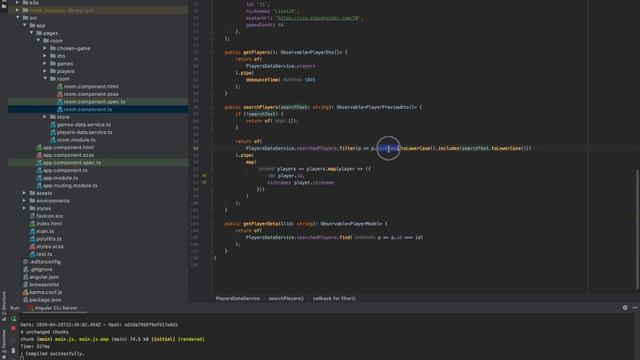Image resolution: width=640 pixels, height=360 pixels.
Task: Expand the environments folder
Action: pyautogui.click(x=24, y=201)
